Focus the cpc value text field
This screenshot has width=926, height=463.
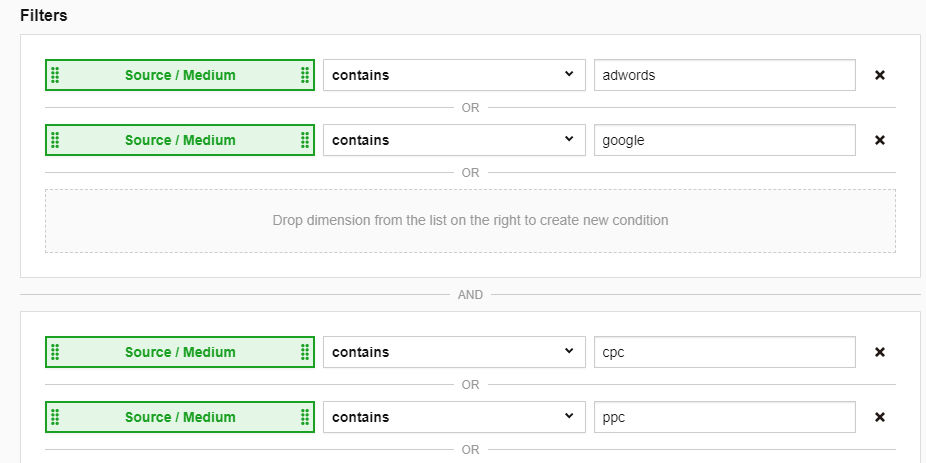[724, 352]
